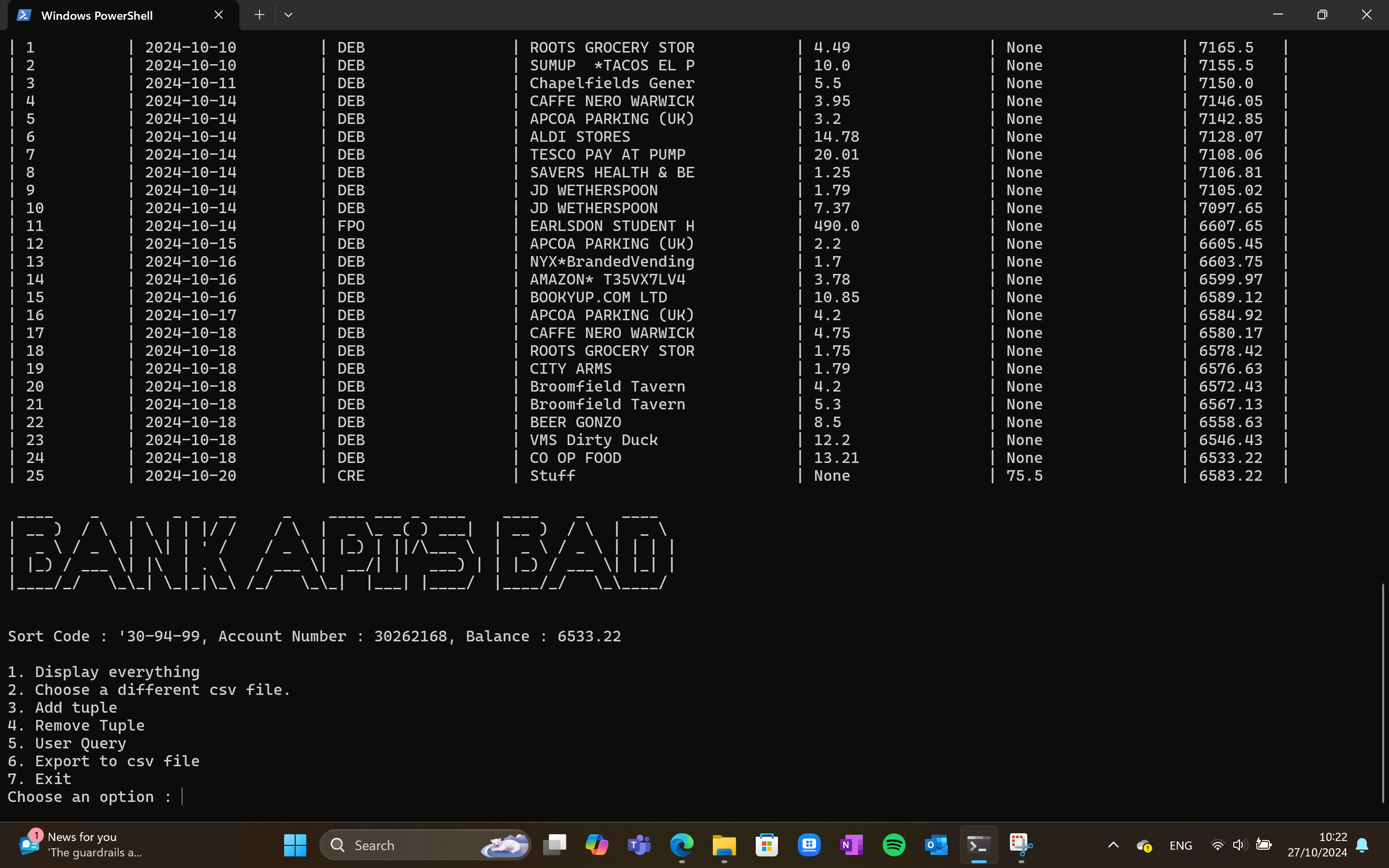
Task: Expand the hidden system tray icons
Action: click(x=1113, y=845)
